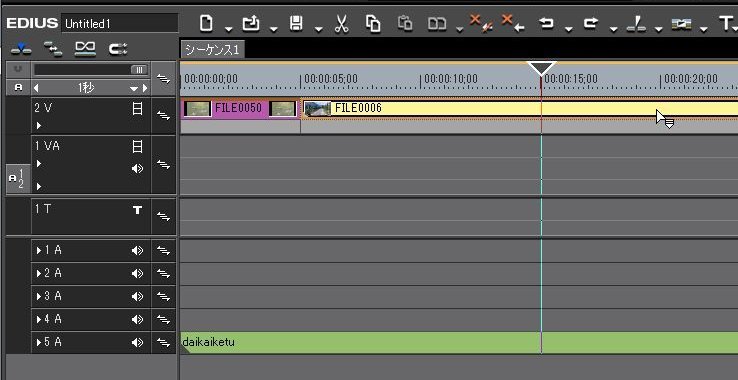Toggle insert/overwrite mode icon

coord(21,48)
